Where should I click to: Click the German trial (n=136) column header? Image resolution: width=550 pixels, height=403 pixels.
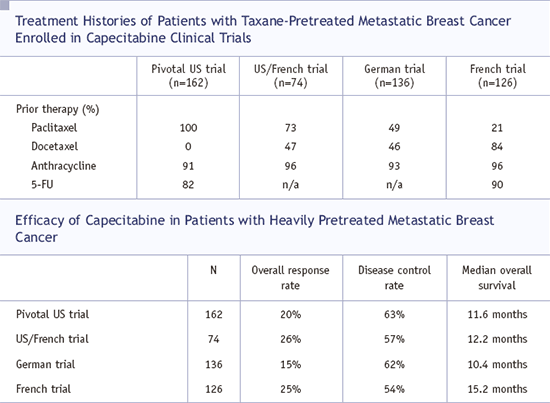[x=394, y=76]
